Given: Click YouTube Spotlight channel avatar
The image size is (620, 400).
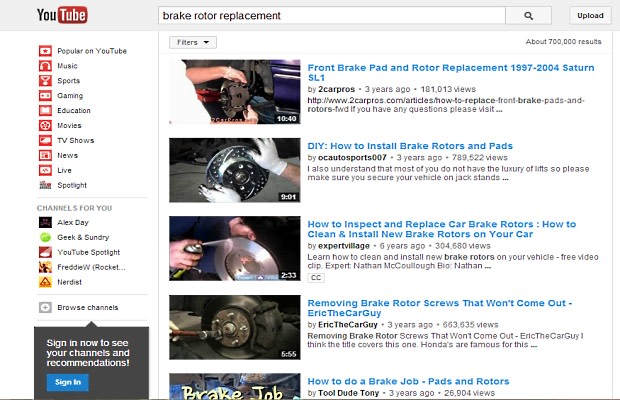Looking at the screenshot, I should 45,252.
